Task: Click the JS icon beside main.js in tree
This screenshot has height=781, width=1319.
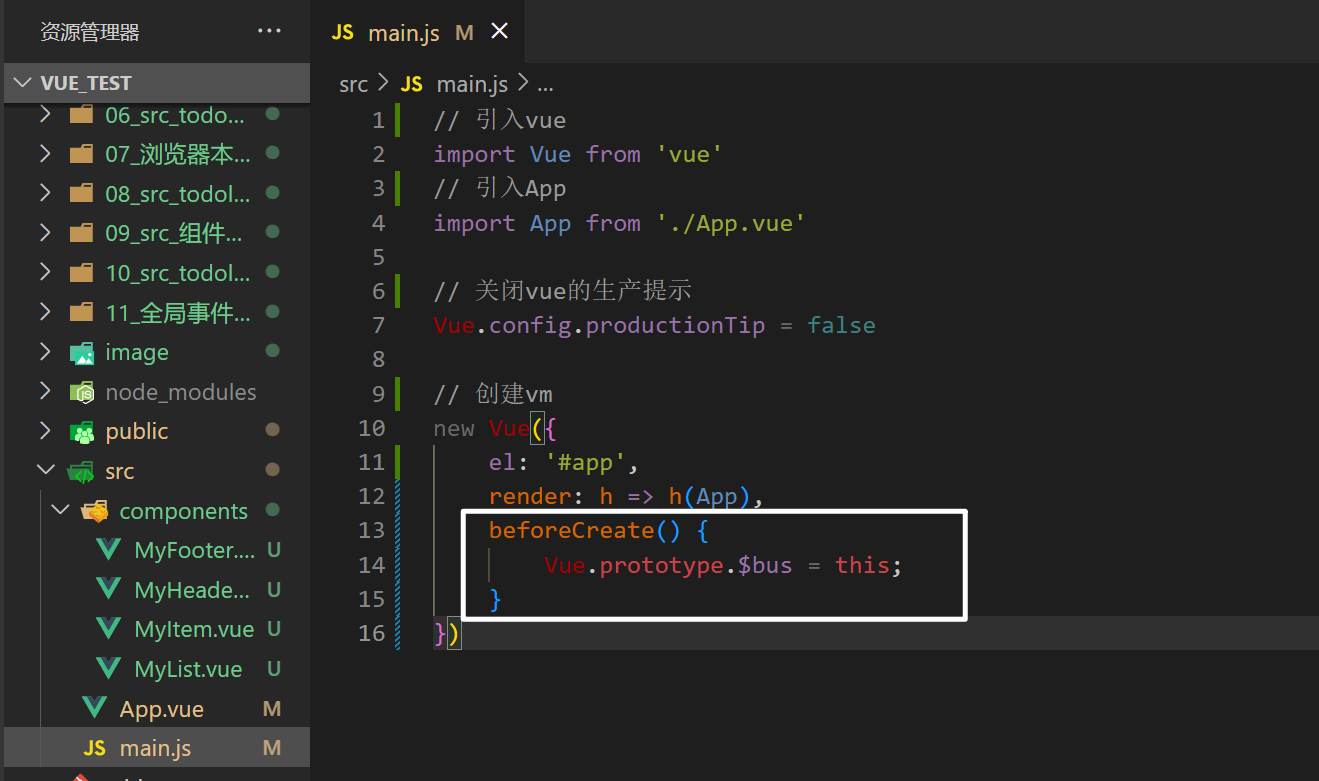Action: pos(95,748)
